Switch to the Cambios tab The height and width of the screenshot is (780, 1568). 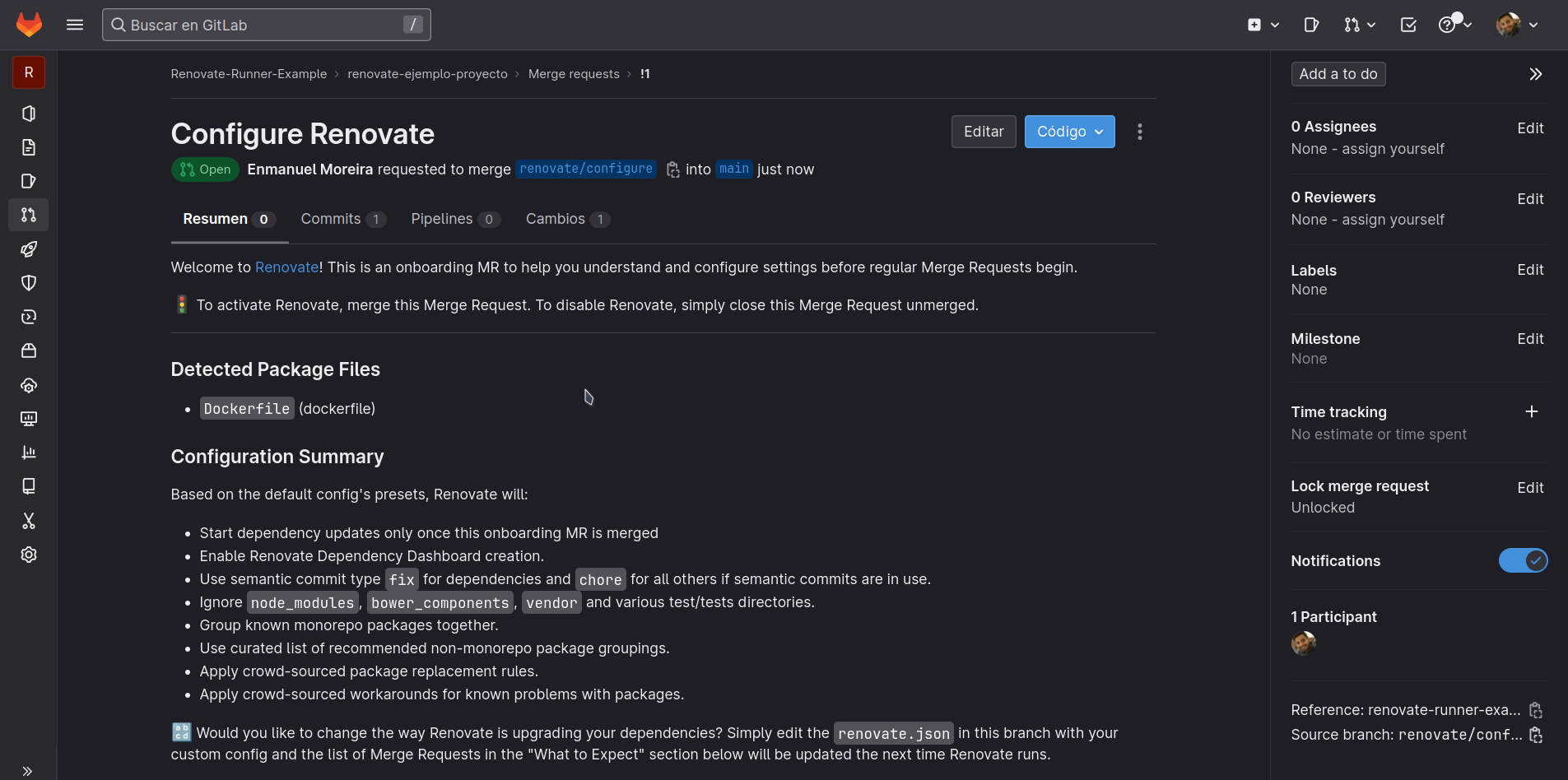[567, 219]
